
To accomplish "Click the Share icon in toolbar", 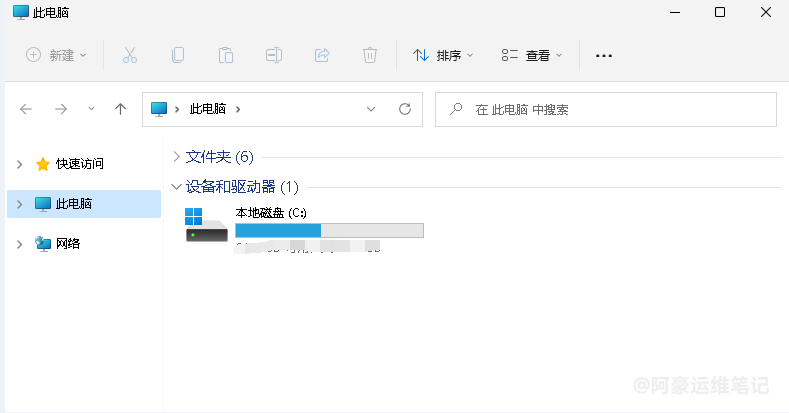I will tap(322, 56).
